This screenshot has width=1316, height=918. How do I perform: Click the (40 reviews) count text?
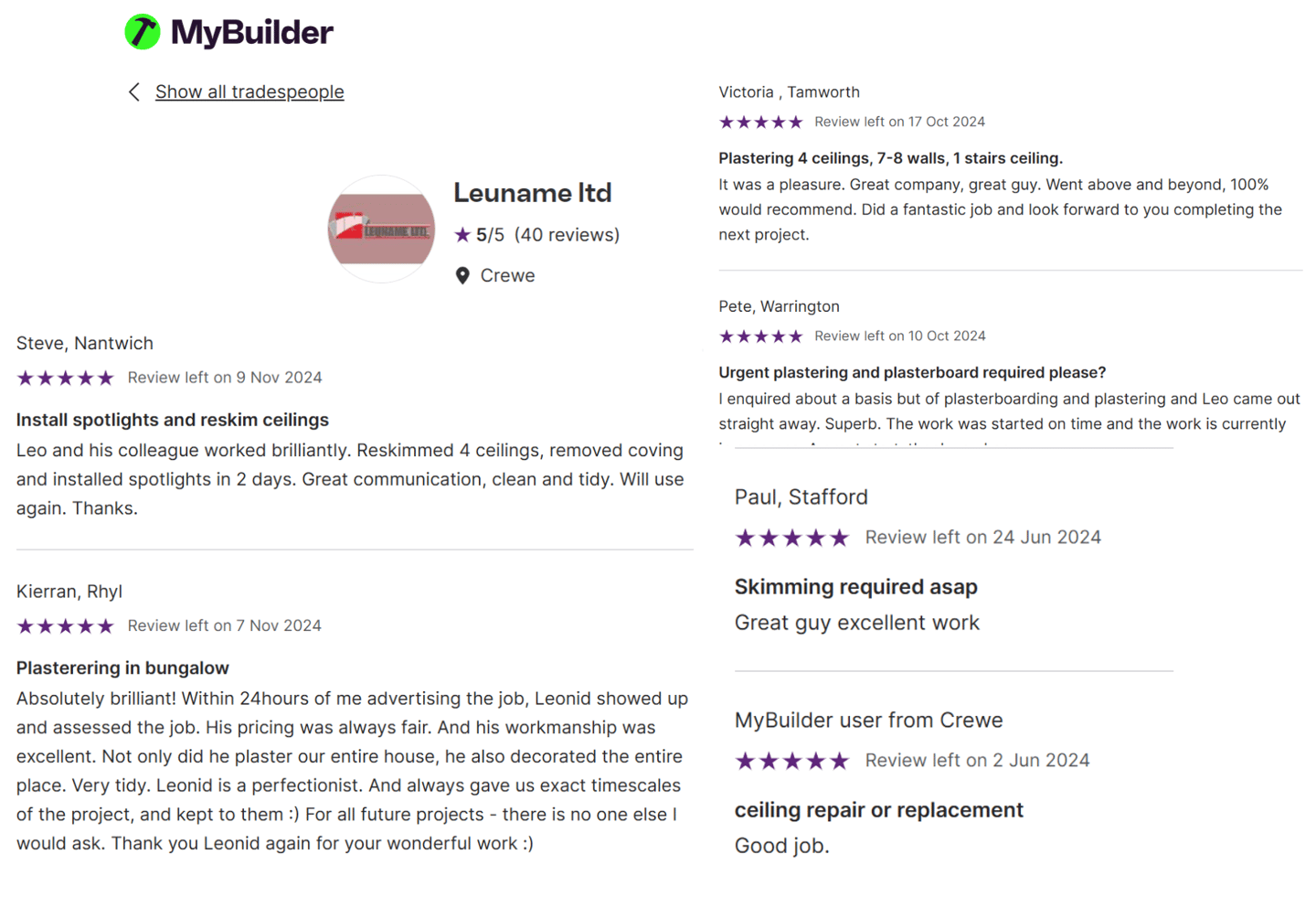click(x=567, y=235)
